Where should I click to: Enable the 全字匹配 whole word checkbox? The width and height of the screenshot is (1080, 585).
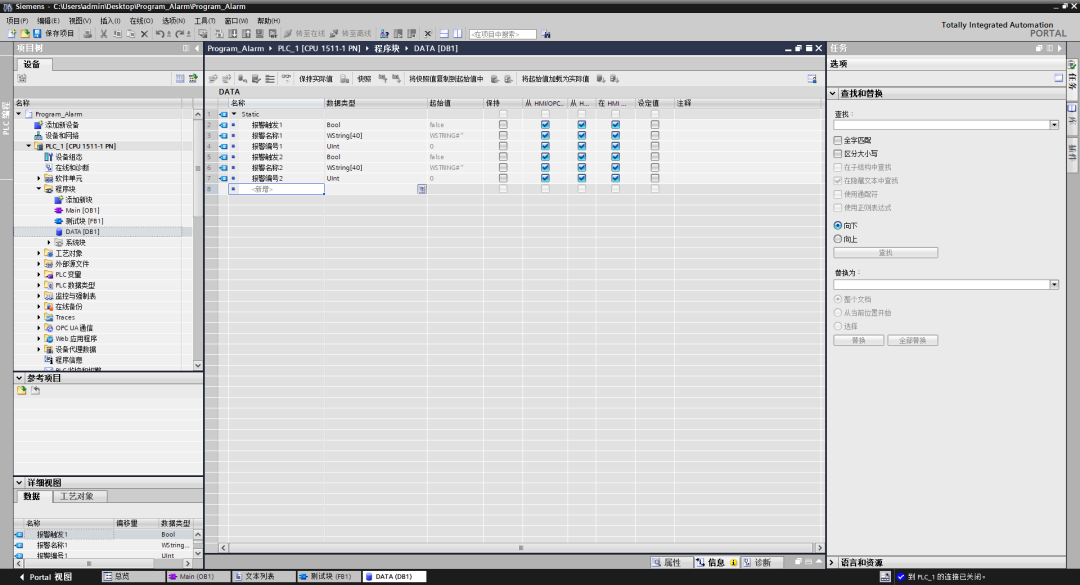point(838,140)
